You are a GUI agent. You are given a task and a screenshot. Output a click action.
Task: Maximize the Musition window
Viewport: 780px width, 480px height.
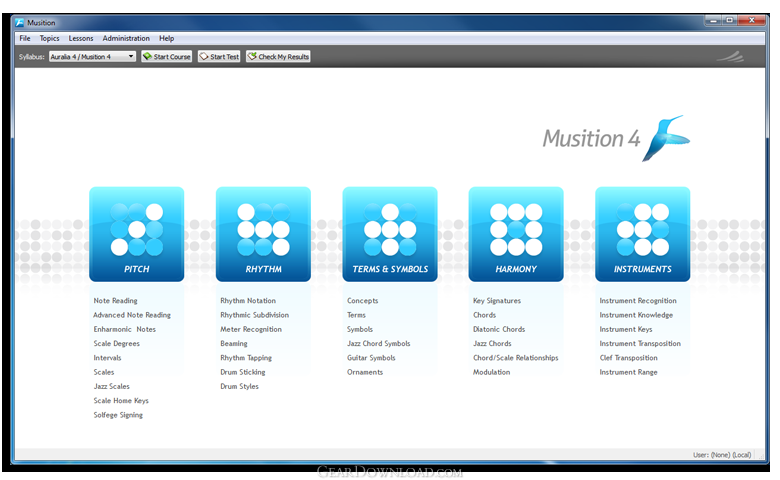[x=729, y=20]
